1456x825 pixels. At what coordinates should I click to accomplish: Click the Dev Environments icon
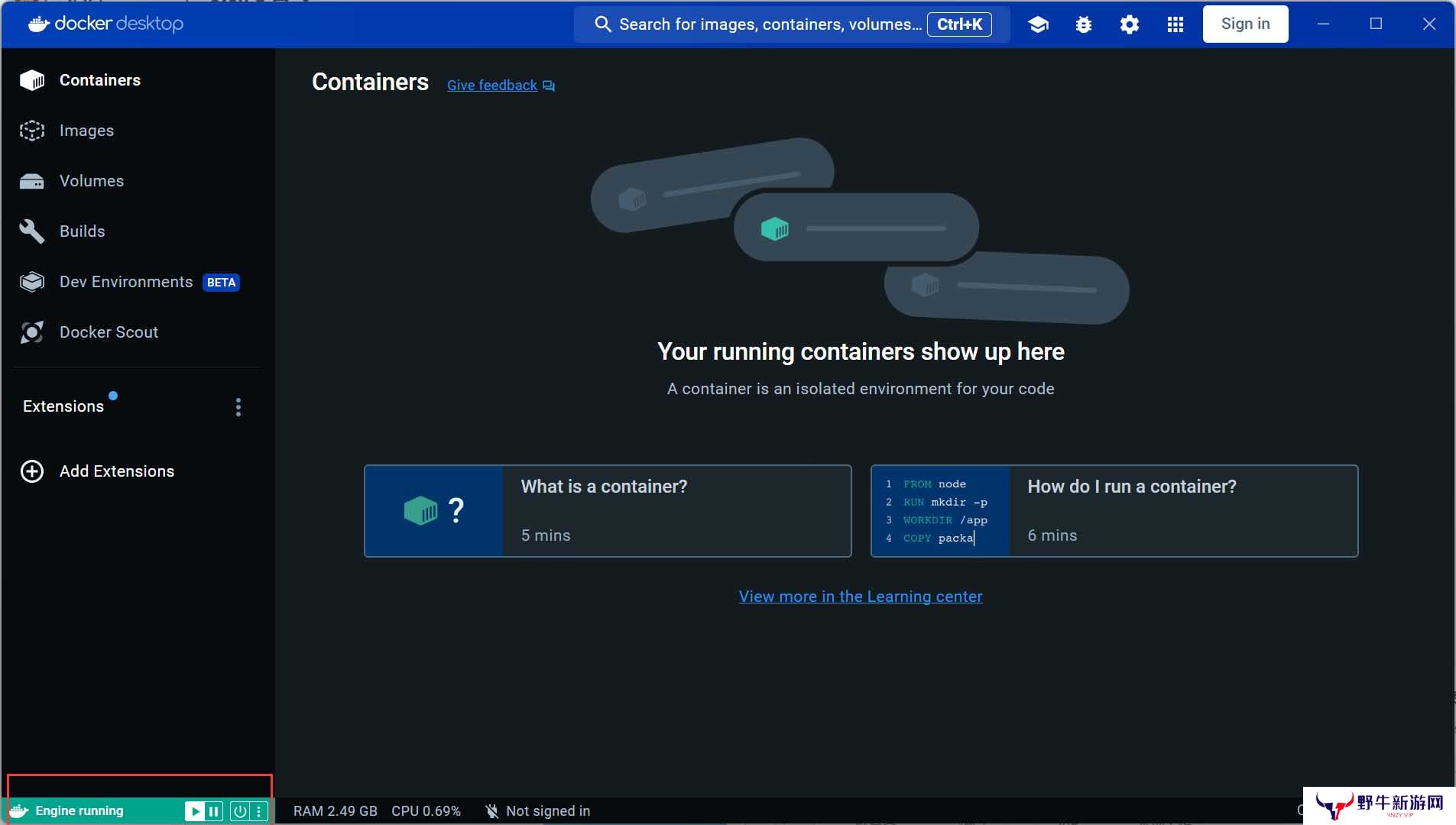click(x=32, y=282)
